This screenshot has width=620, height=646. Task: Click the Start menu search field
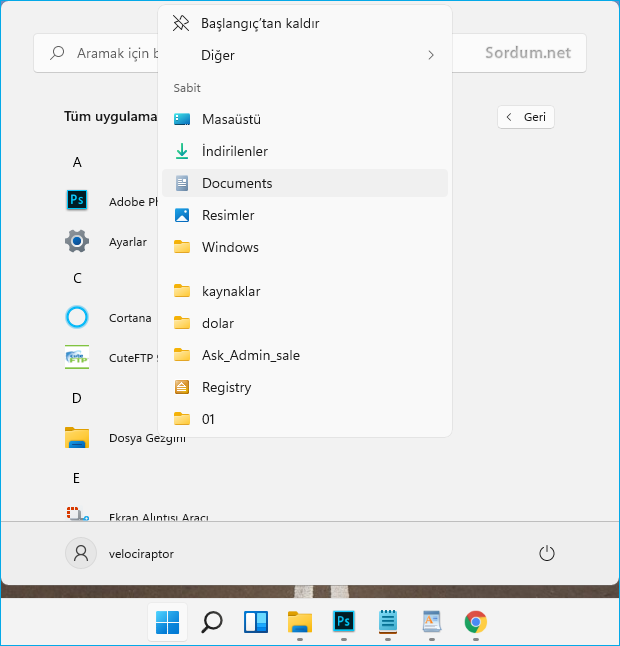[309, 53]
